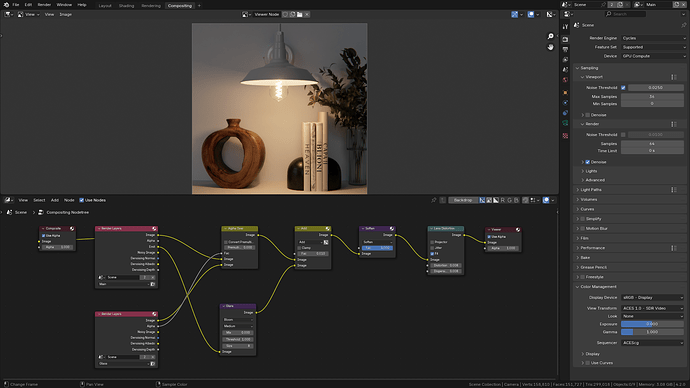
Task: Open the node editor Add menu
Action: coord(55,200)
